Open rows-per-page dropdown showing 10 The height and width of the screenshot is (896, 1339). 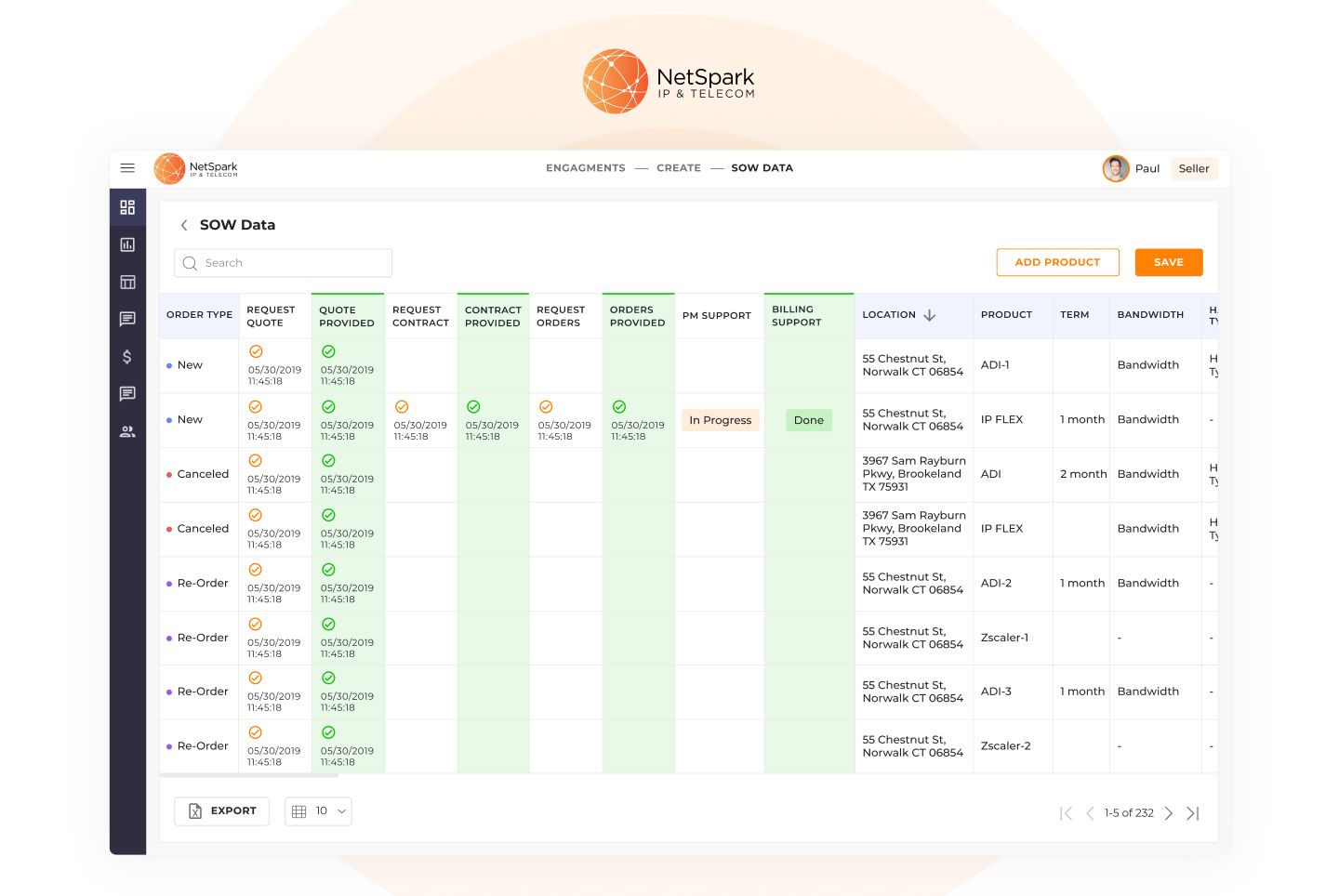tap(318, 811)
